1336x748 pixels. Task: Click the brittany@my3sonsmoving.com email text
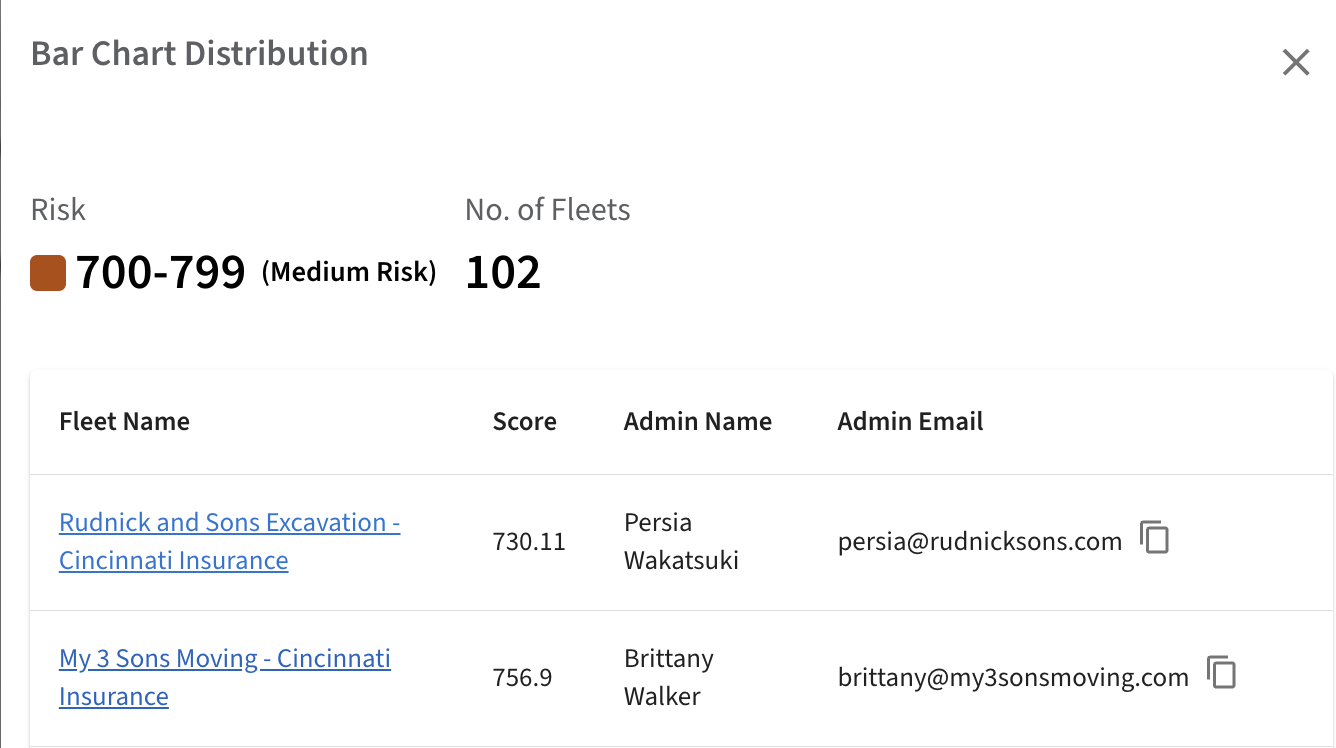1012,678
